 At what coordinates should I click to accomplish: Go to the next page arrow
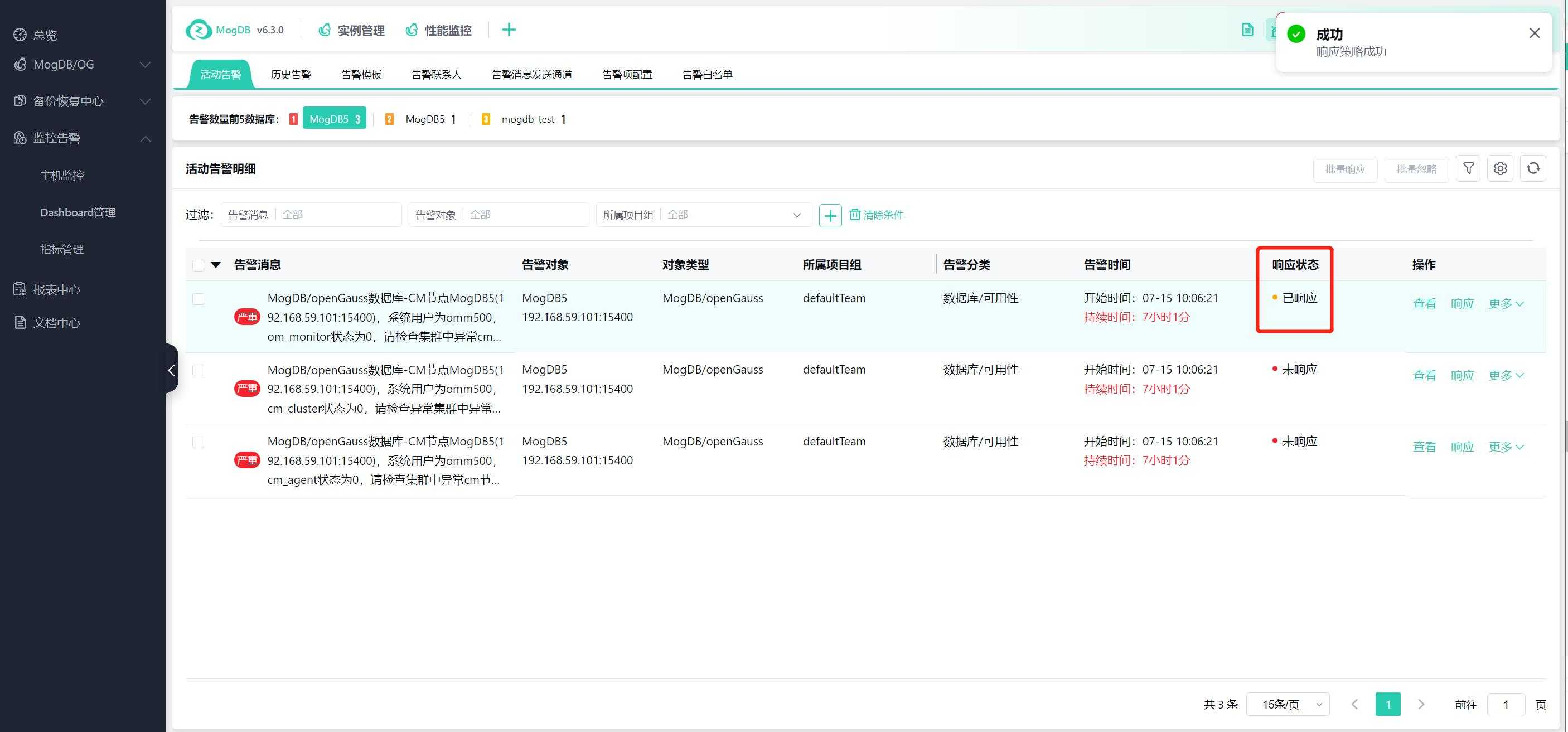[x=1421, y=704]
